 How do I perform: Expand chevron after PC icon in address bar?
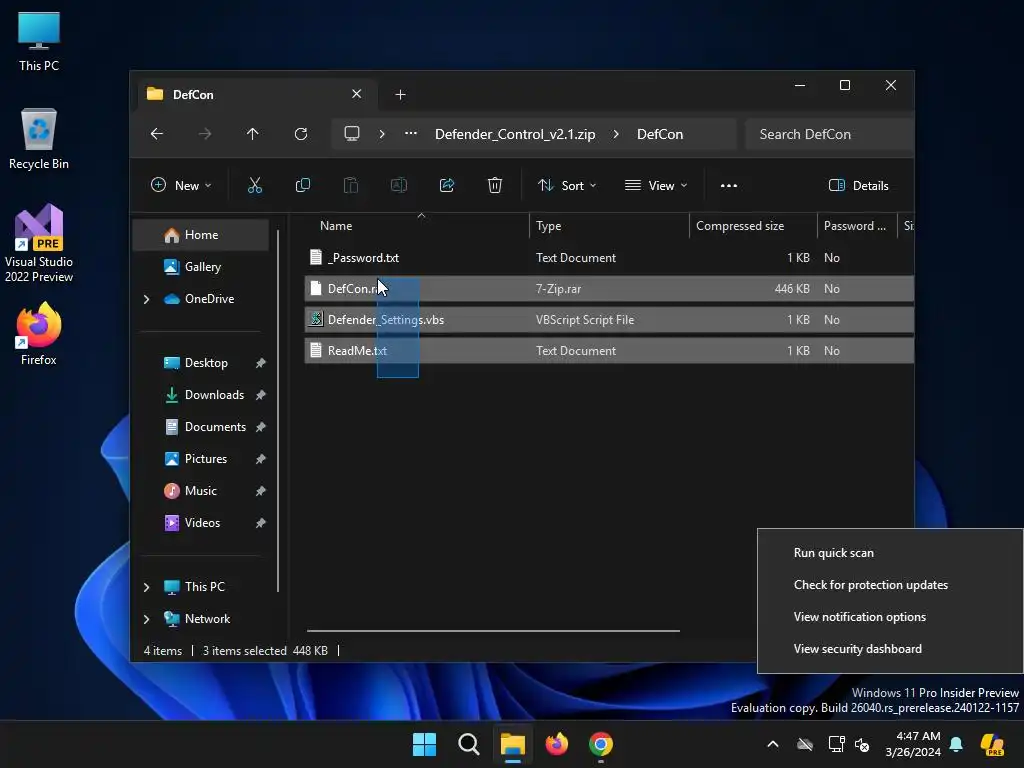tap(382, 134)
